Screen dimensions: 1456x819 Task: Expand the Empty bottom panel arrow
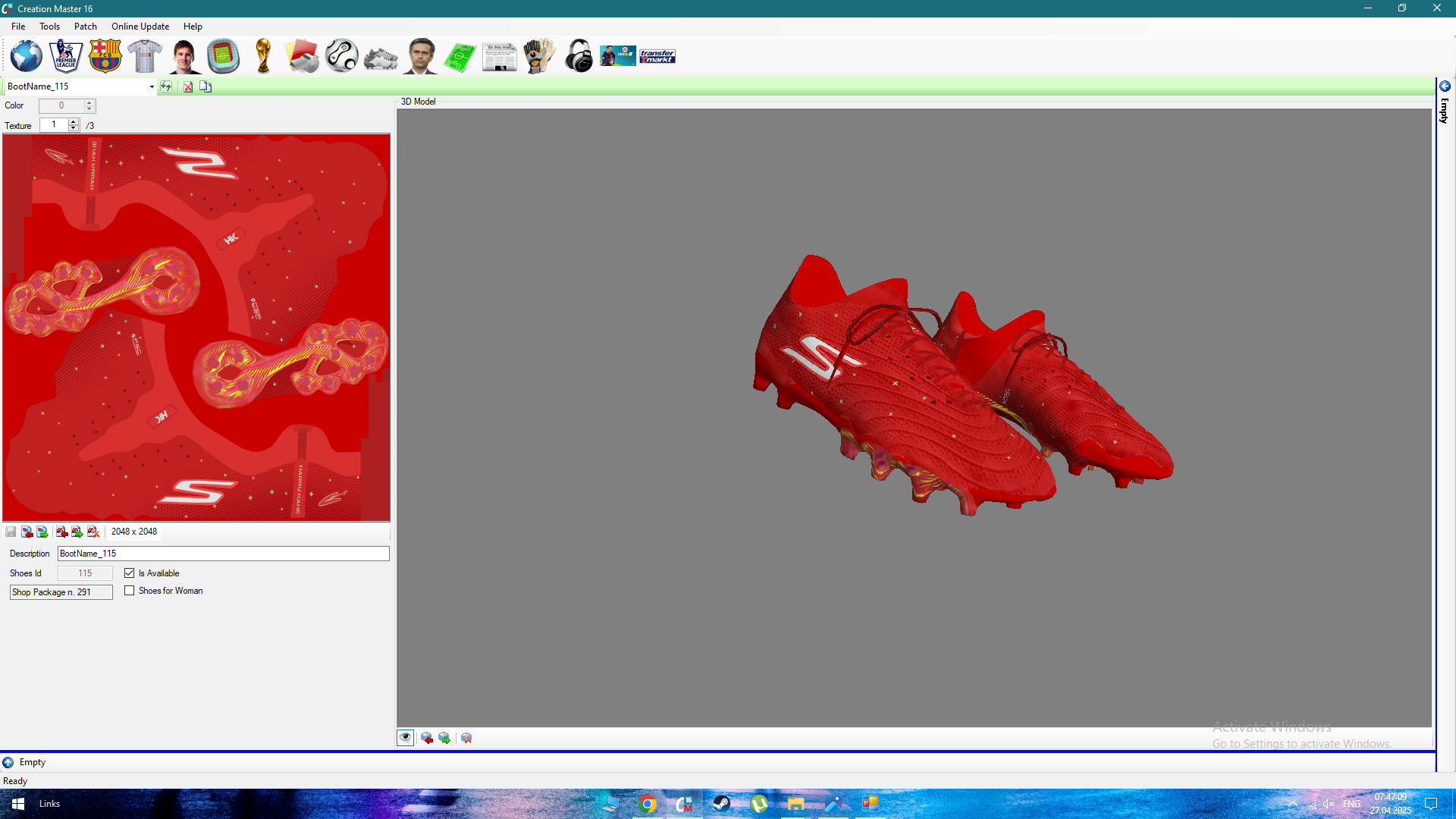click(8, 762)
